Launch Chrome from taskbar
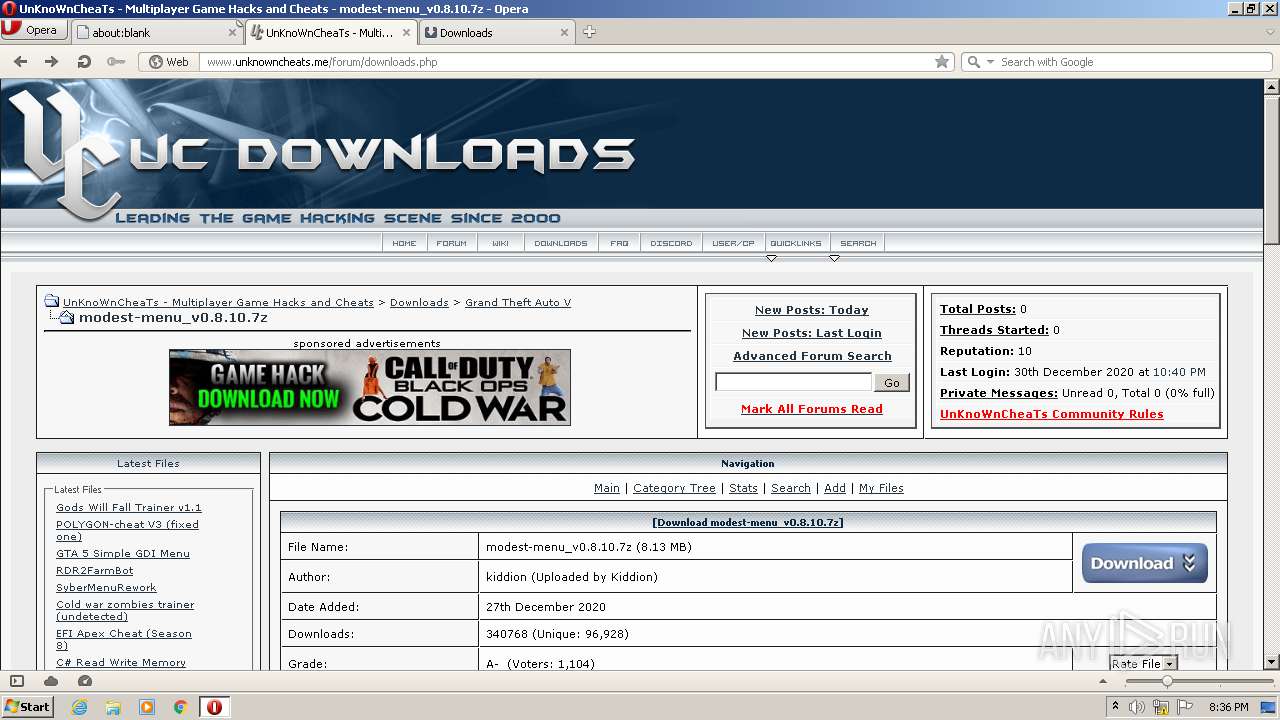The width and height of the screenshot is (1280, 720). (x=180, y=707)
